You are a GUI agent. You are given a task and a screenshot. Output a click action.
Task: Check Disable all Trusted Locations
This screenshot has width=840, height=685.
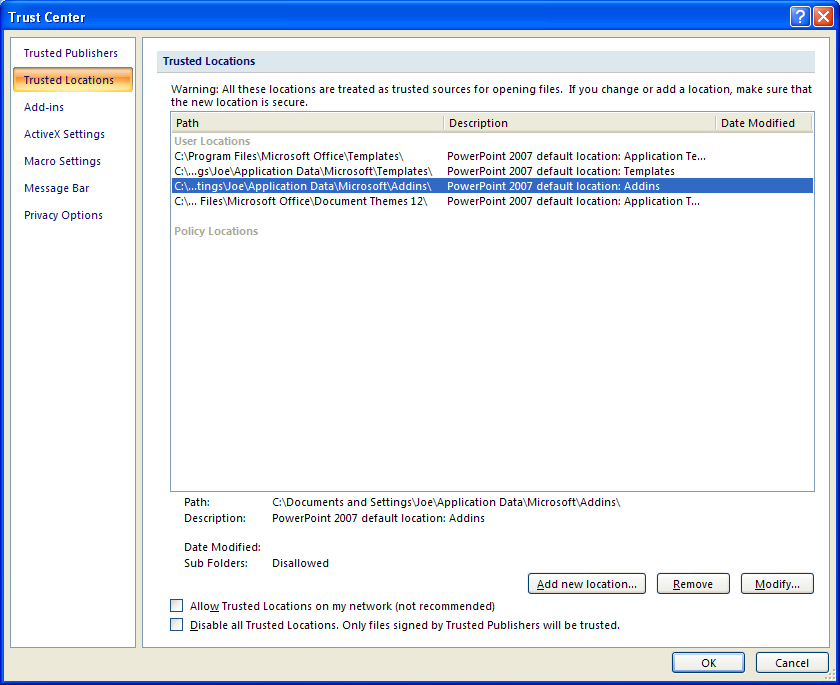click(x=176, y=624)
